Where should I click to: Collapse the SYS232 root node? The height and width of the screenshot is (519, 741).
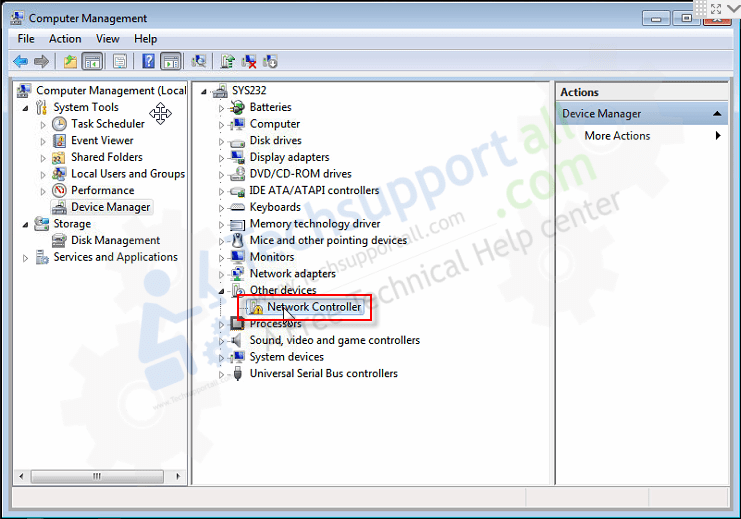204,91
